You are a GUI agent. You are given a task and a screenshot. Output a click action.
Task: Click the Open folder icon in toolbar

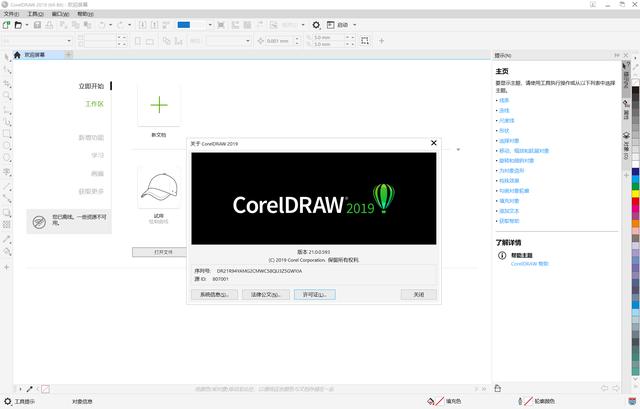point(18,25)
